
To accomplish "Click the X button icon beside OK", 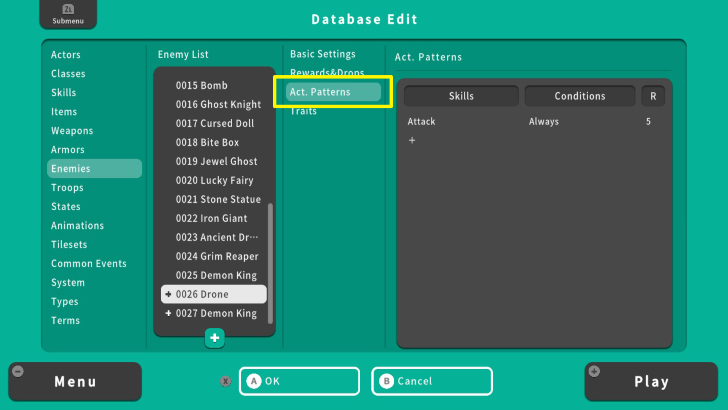I will click(x=226, y=381).
